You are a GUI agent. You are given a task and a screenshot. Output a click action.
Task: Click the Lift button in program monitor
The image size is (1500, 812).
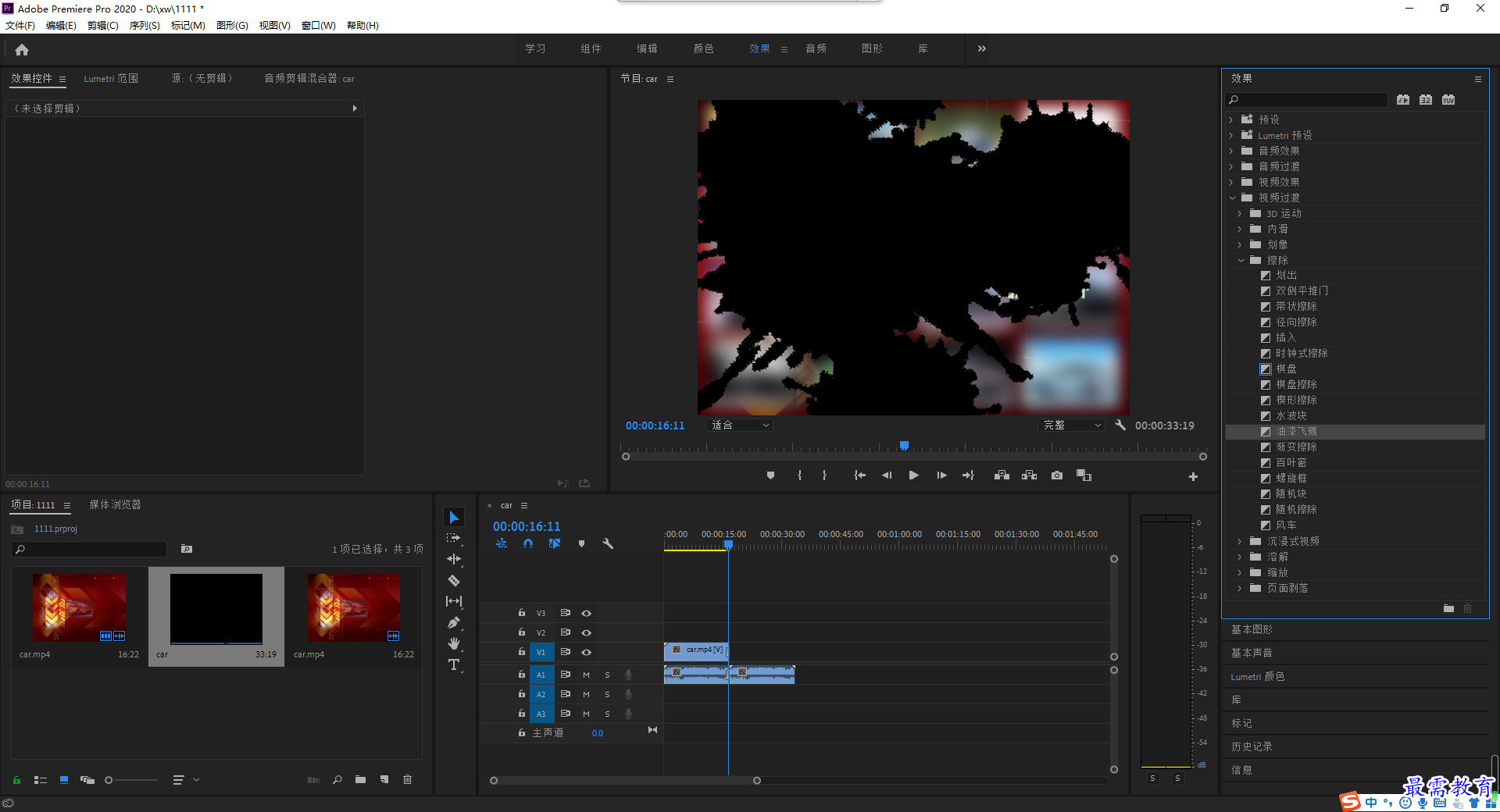click(x=1002, y=475)
